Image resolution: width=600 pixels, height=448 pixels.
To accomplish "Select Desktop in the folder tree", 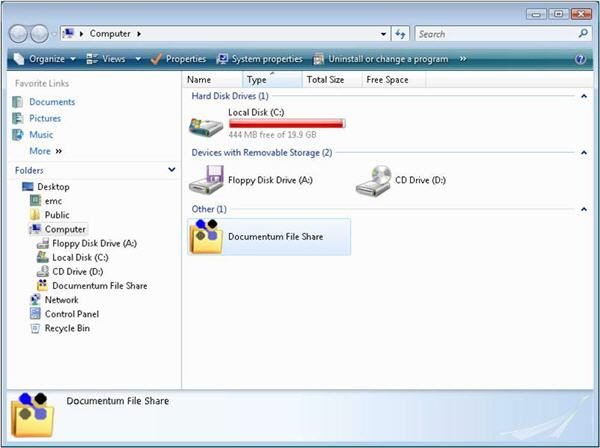I will click(x=53, y=187).
